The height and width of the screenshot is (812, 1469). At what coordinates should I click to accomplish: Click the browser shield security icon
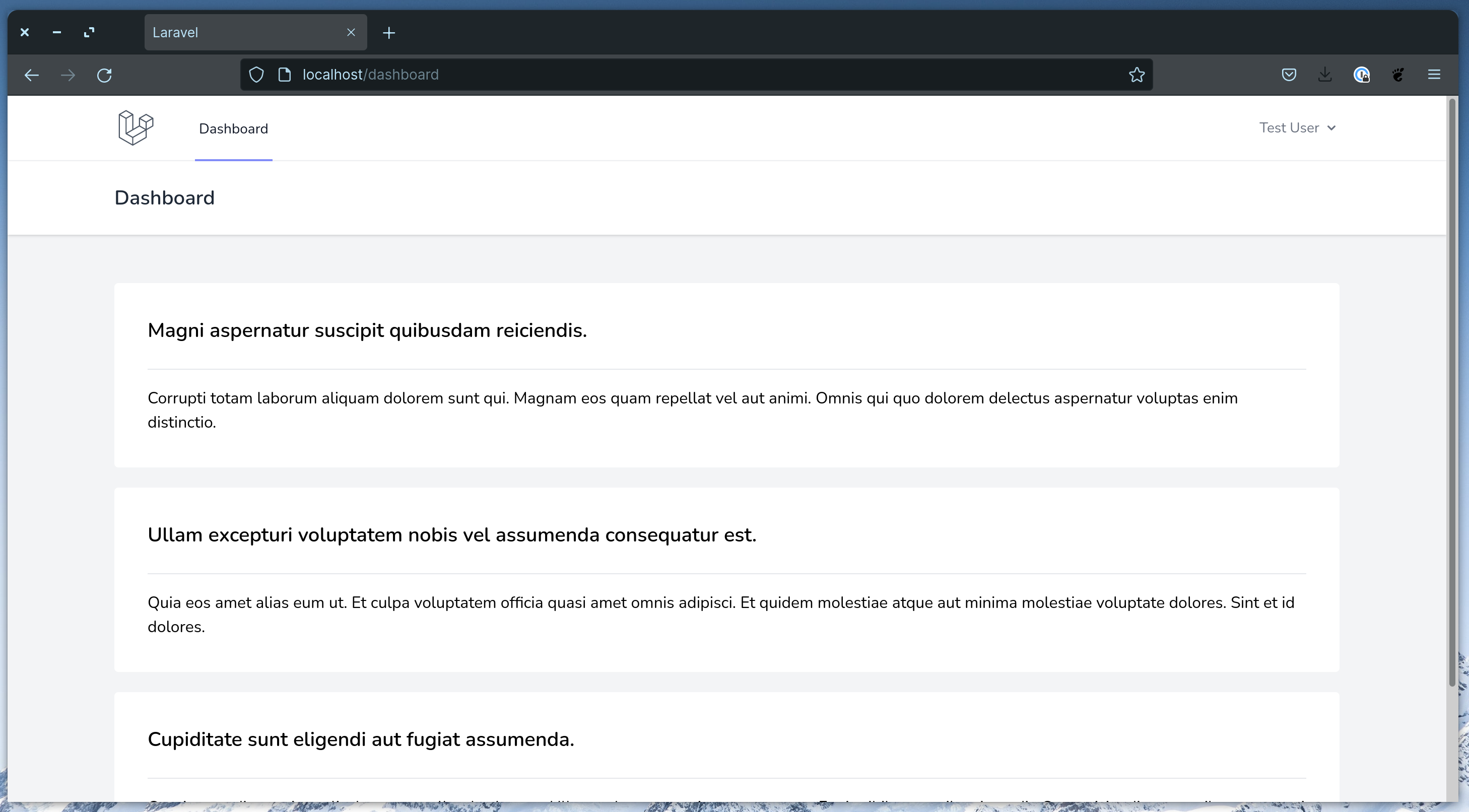pos(257,74)
